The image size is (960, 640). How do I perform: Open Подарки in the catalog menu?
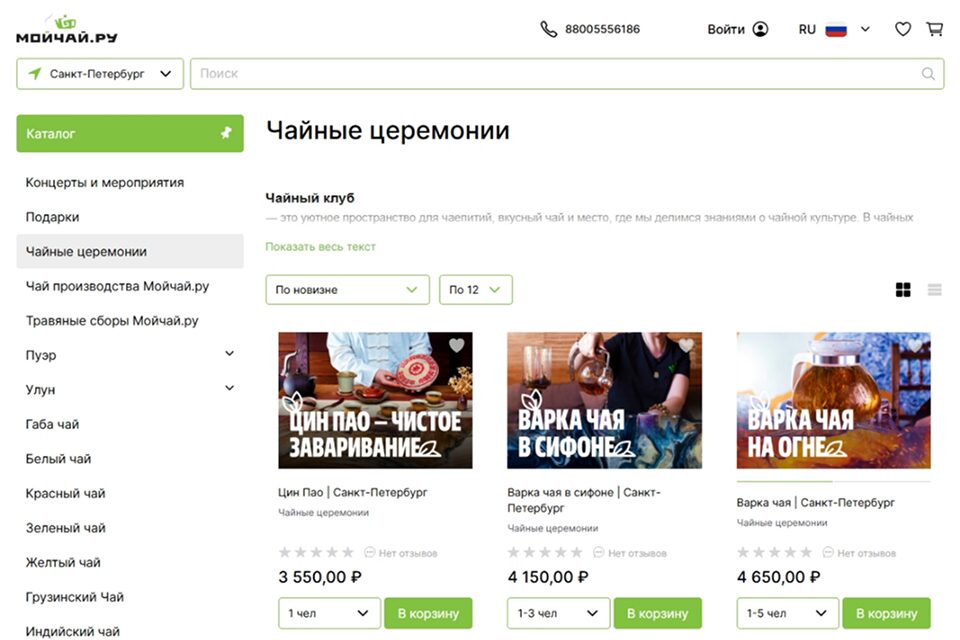[x=52, y=217]
